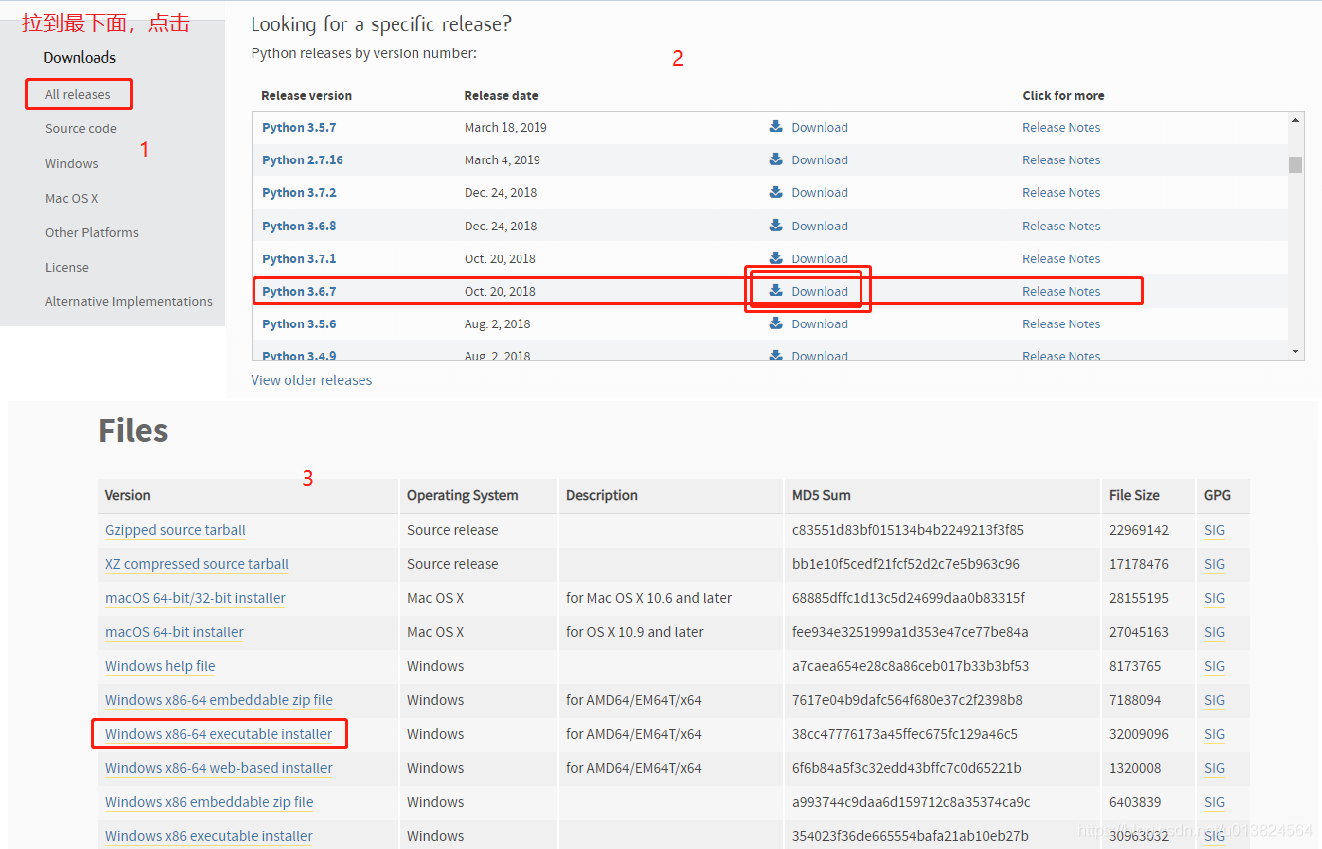Viewport: 1322px width, 849px height.
Task: Open Release Notes for Python 2.7.16
Action: pyautogui.click(x=1061, y=160)
